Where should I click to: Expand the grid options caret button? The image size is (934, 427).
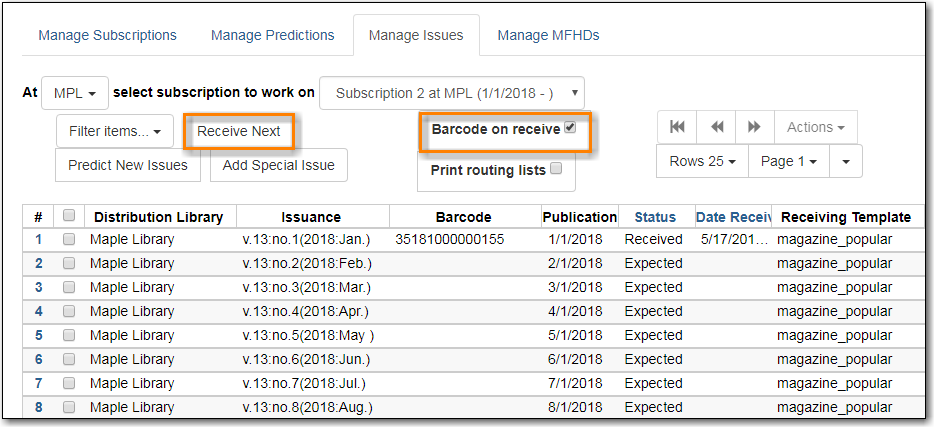tap(846, 161)
